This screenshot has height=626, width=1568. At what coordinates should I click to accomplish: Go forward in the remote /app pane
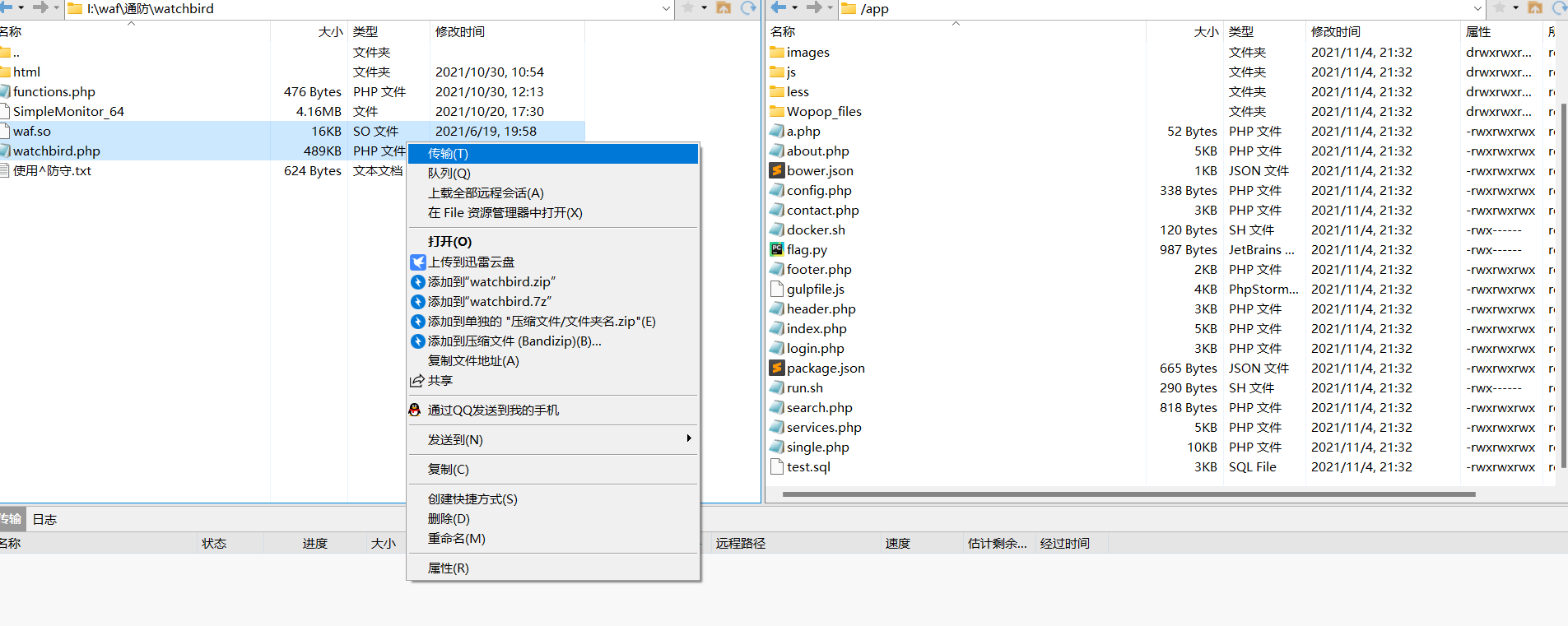click(x=813, y=7)
